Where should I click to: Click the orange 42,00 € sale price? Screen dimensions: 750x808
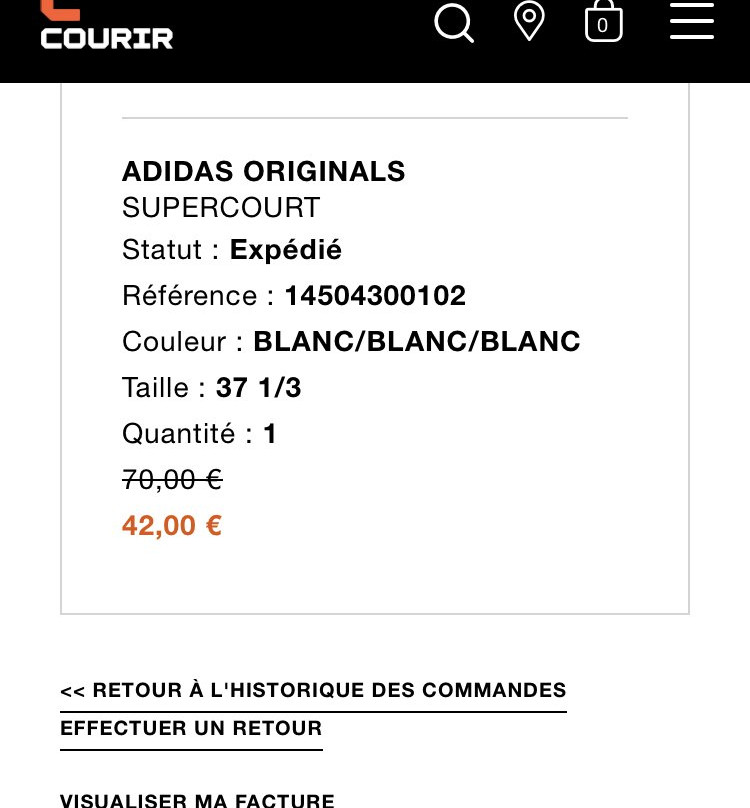coord(172,526)
